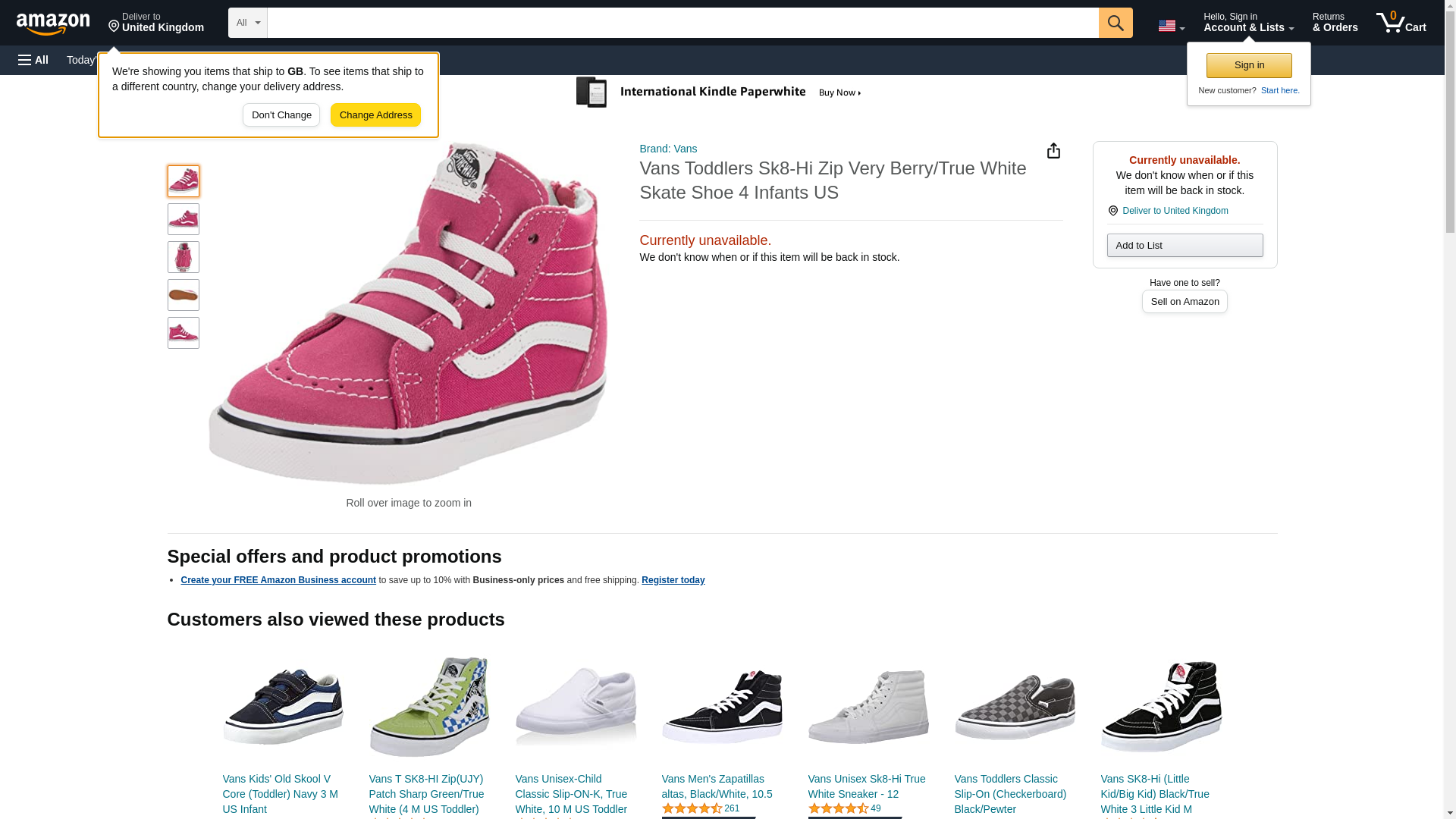Open the shopping cart icon

click(1401, 23)
